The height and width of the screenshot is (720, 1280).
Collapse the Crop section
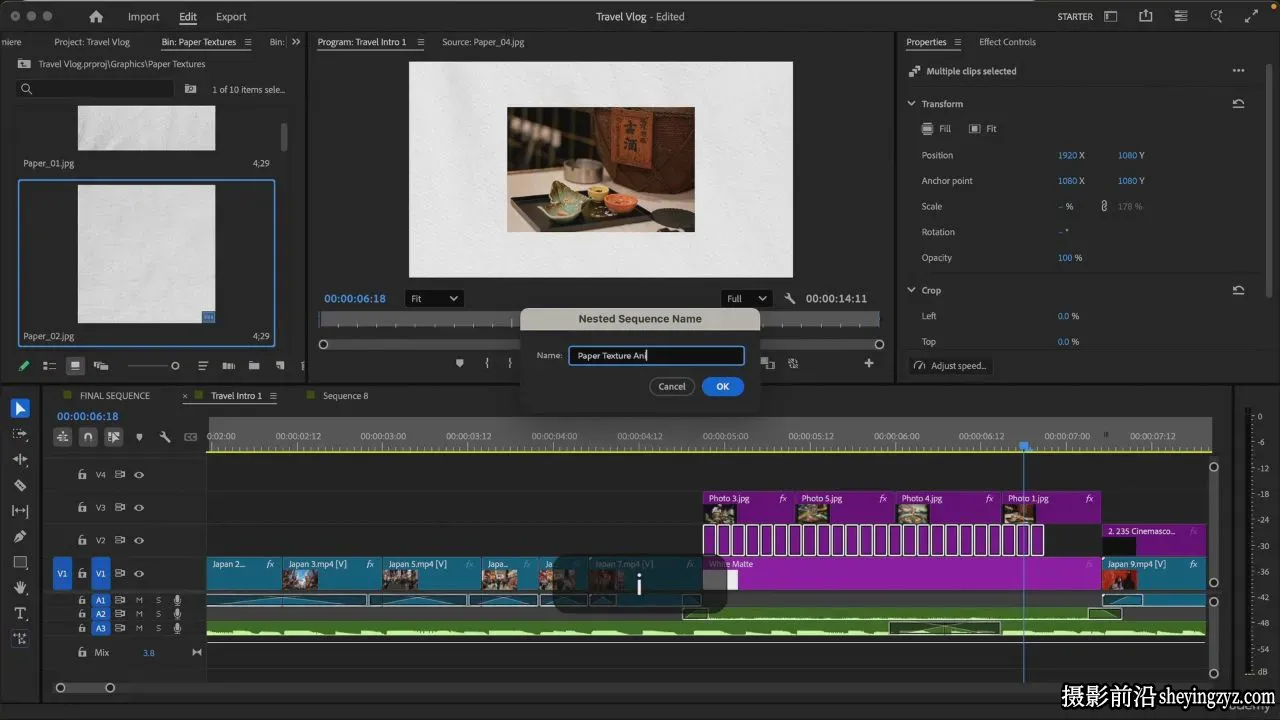911,290
